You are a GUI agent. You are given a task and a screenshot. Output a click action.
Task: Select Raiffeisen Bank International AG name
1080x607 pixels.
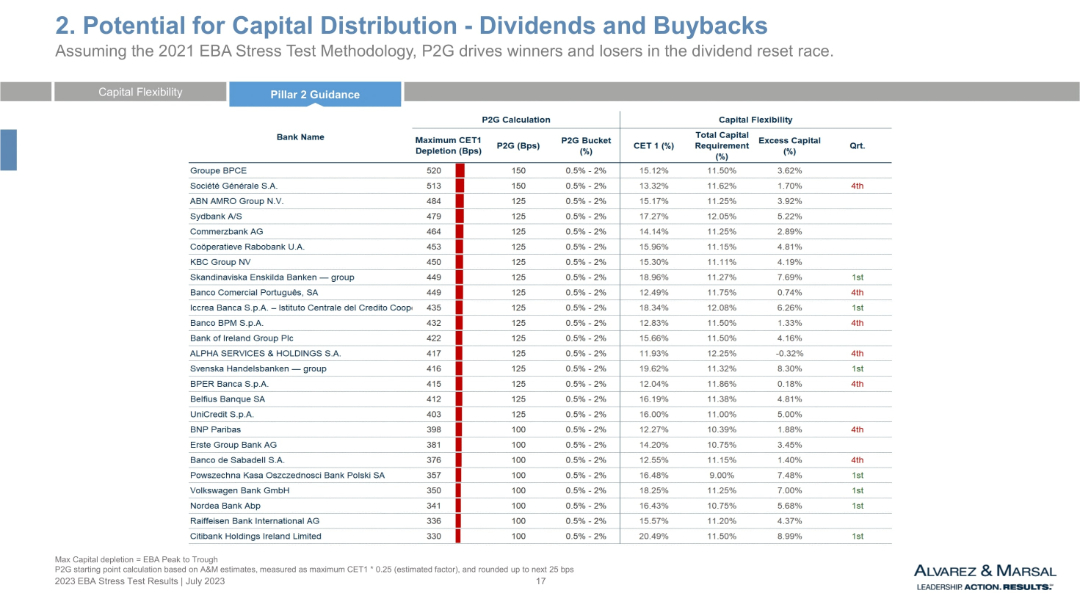click(255, 521)
